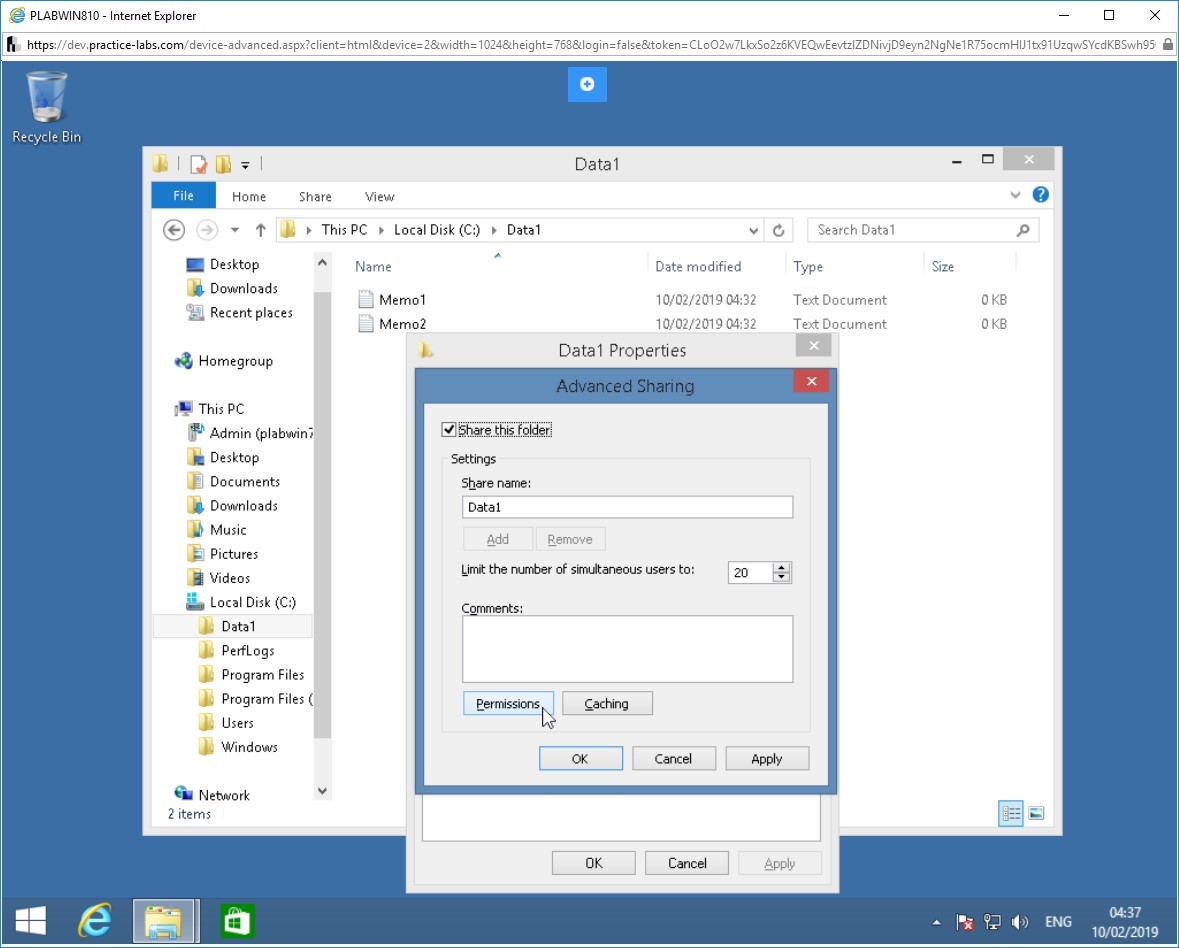Open File Explorer taskbar icon
This screenshot has height=948, width=1179.
tap(165, 921)
